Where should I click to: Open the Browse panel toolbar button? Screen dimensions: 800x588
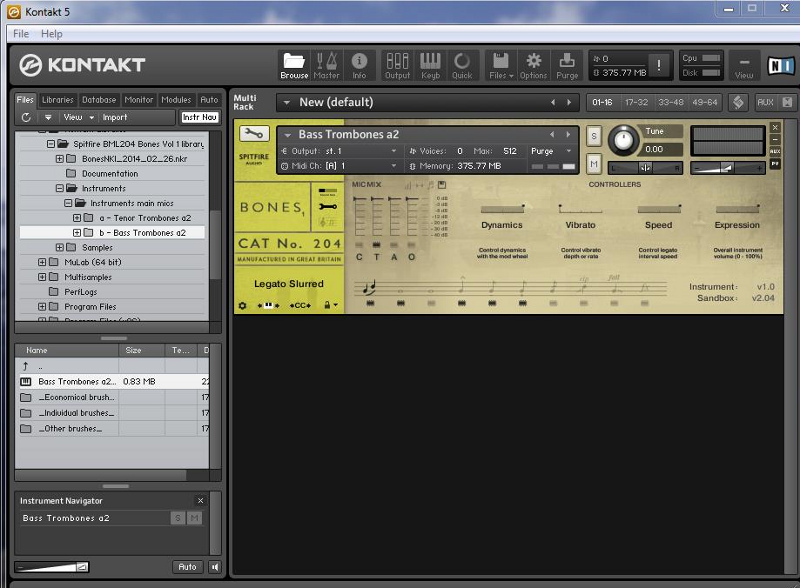tap(294, 65)
